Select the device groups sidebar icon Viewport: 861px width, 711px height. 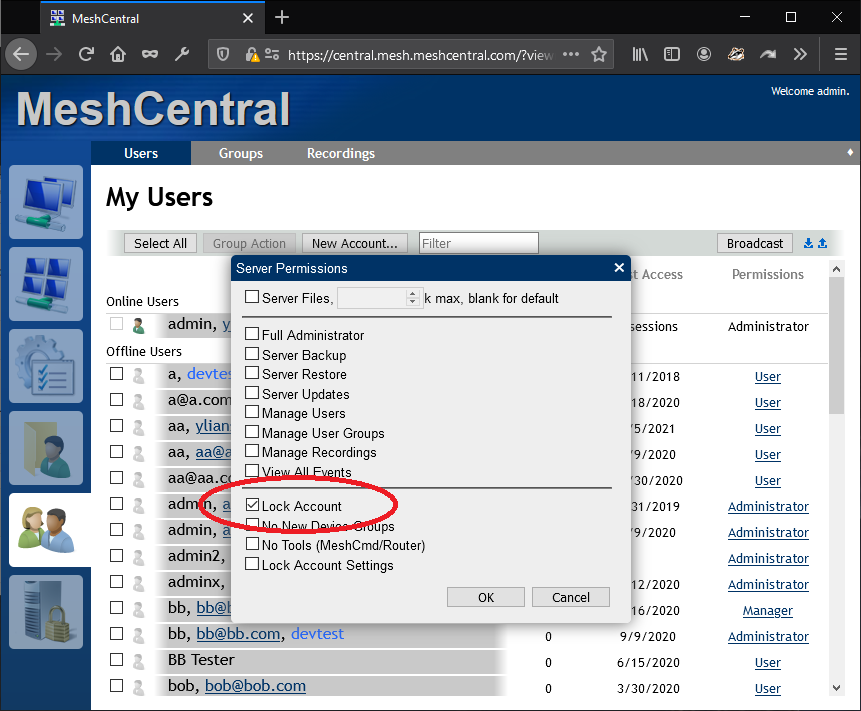[x=46, y=285]
